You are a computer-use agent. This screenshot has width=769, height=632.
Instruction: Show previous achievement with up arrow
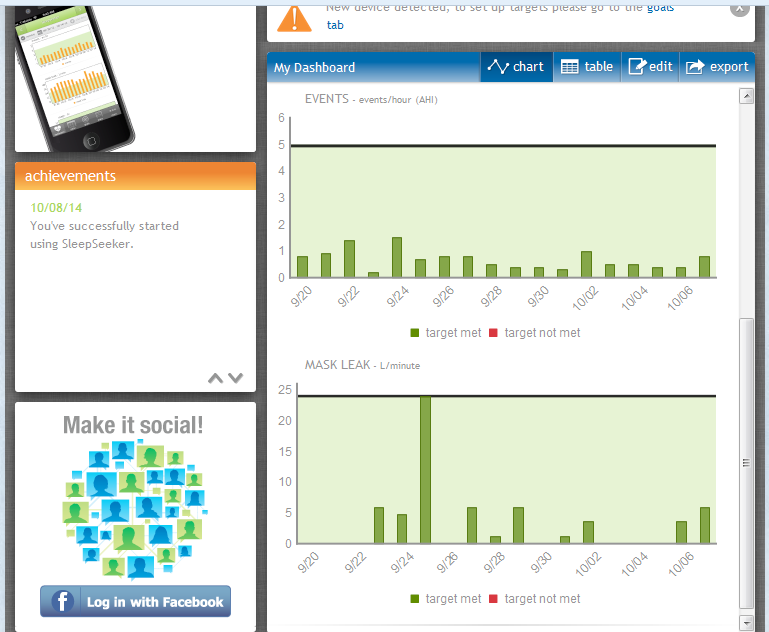[x=215, y=378]
